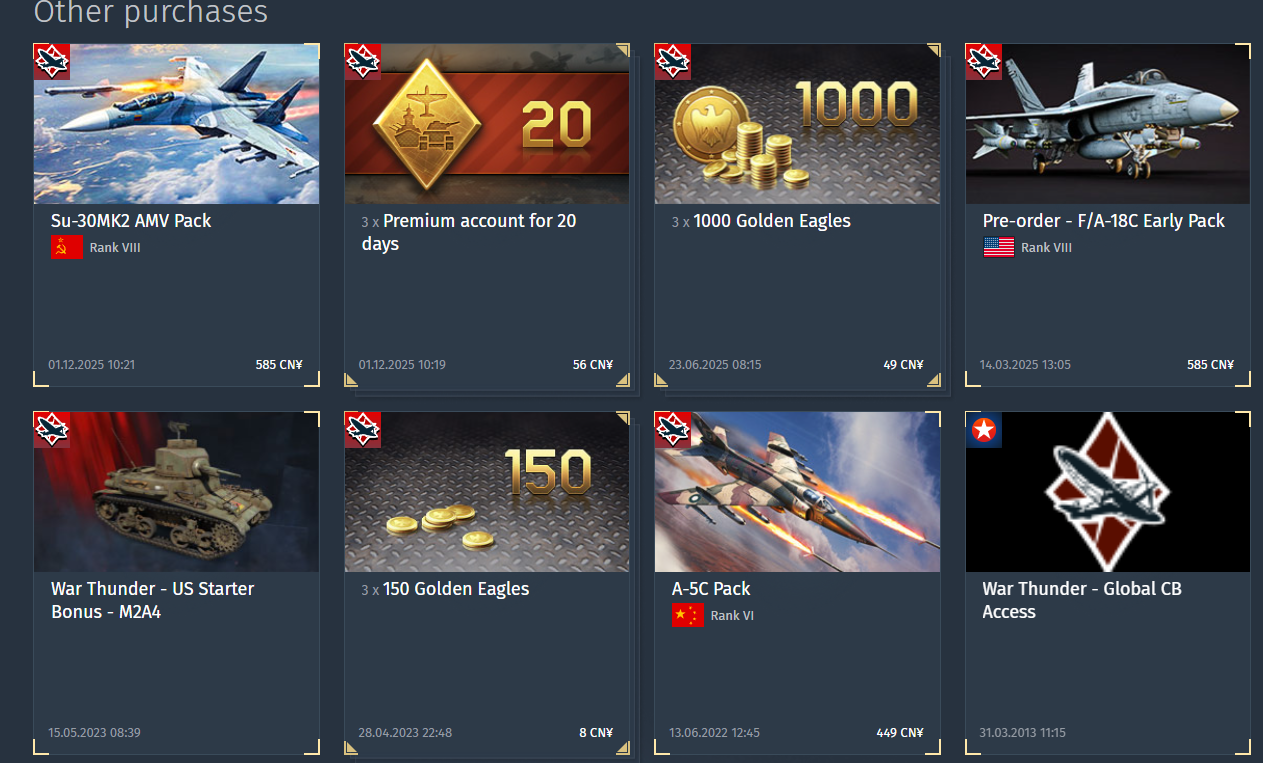
Task: Open the F/A-18C Early Pack aircraft image
Action: click(1108, 124)
